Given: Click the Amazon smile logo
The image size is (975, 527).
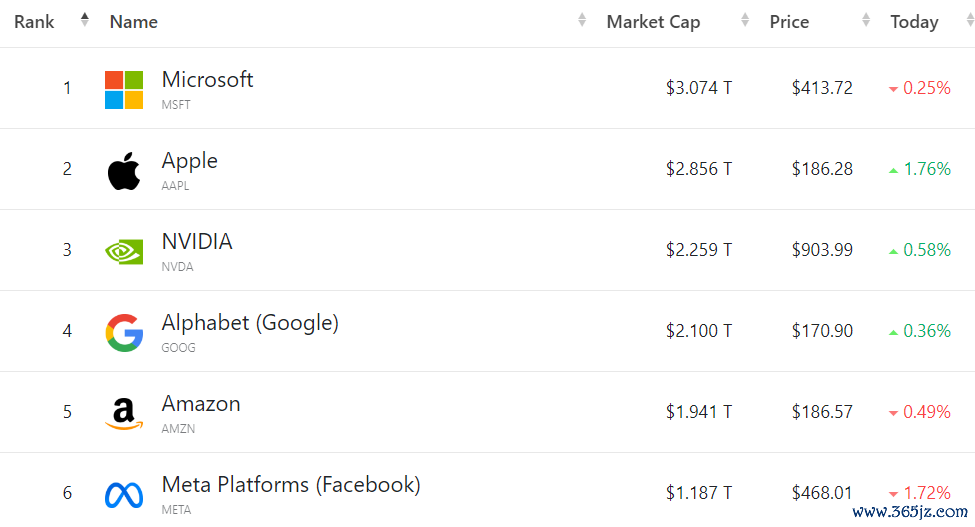Looking at the screenshot, I should [124, 413].
